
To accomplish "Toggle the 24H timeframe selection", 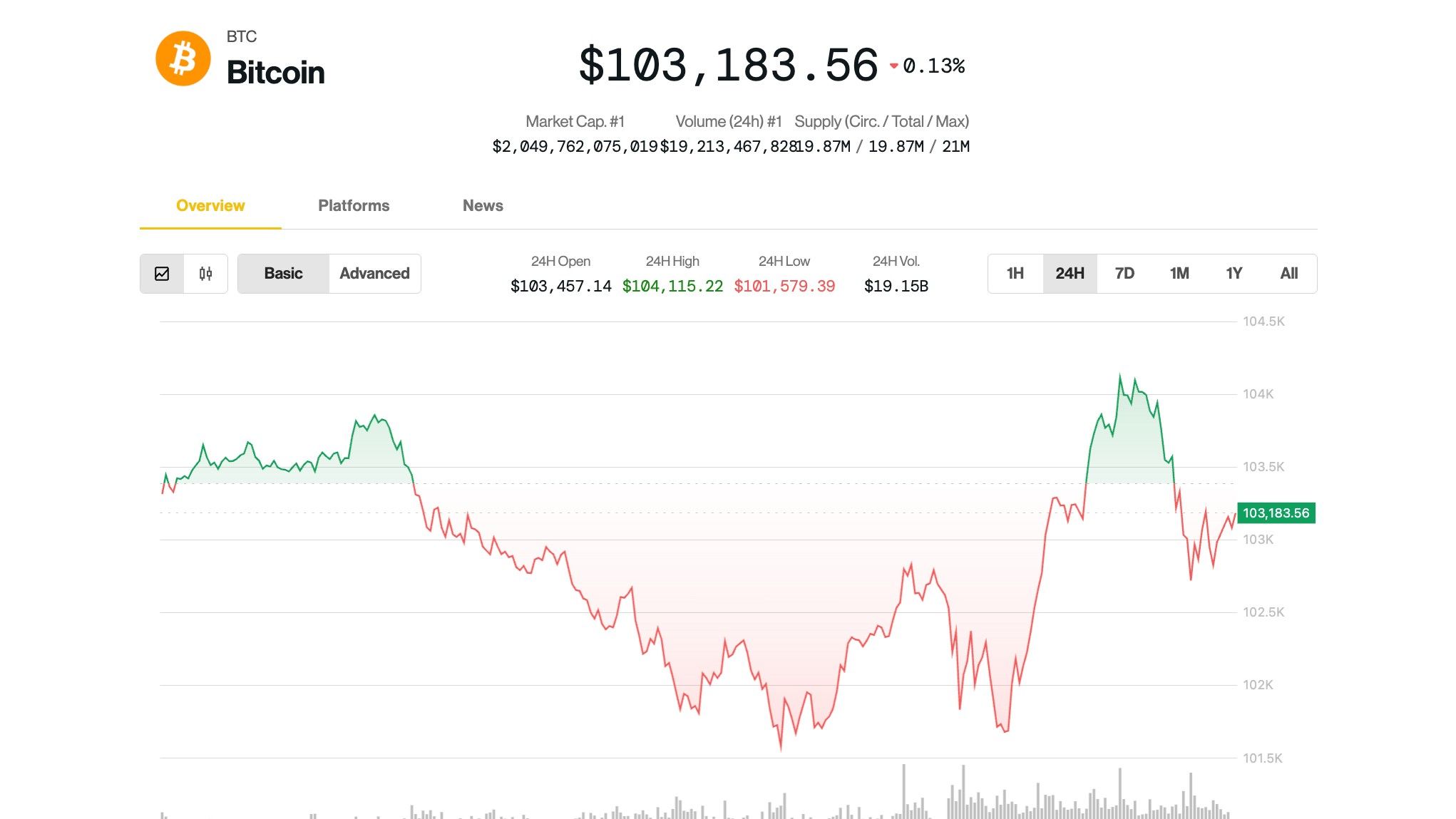I will pyautogui.click(x=1070, y=273).
